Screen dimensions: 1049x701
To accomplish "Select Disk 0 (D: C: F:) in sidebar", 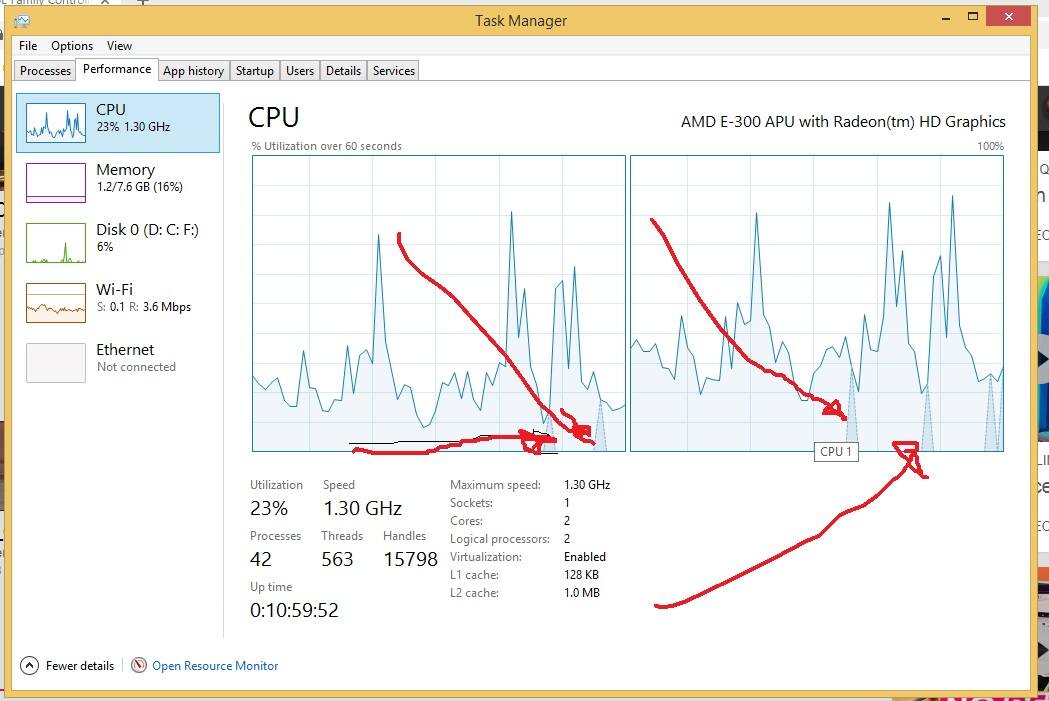I will pos(118,242).
